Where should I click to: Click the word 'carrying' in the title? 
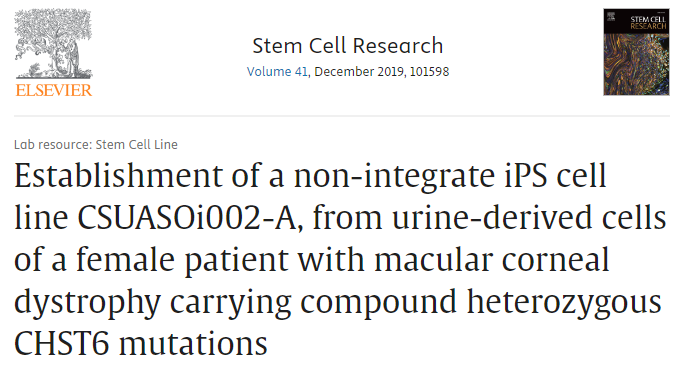[231, 302]
